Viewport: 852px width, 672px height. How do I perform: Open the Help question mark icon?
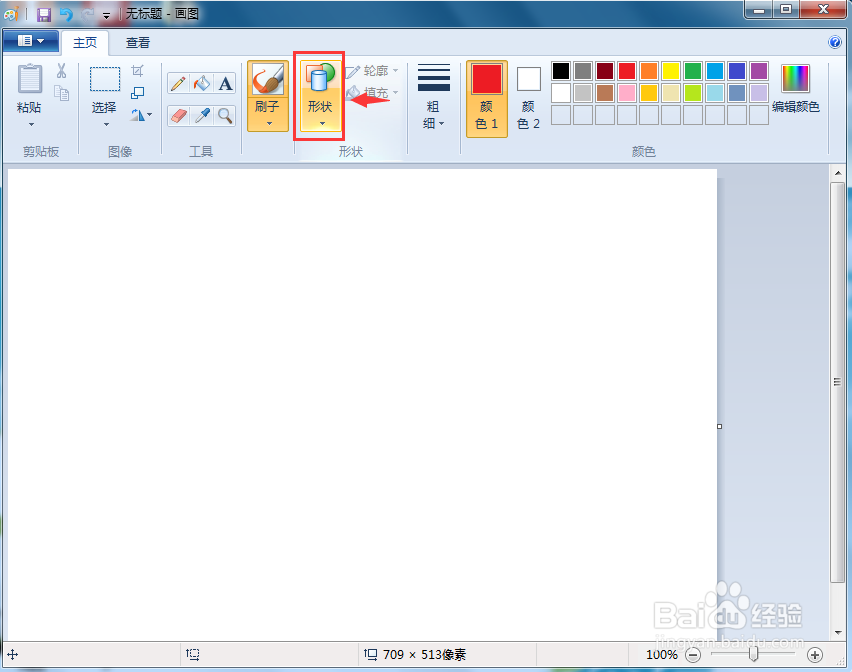(x=835, y=42)
